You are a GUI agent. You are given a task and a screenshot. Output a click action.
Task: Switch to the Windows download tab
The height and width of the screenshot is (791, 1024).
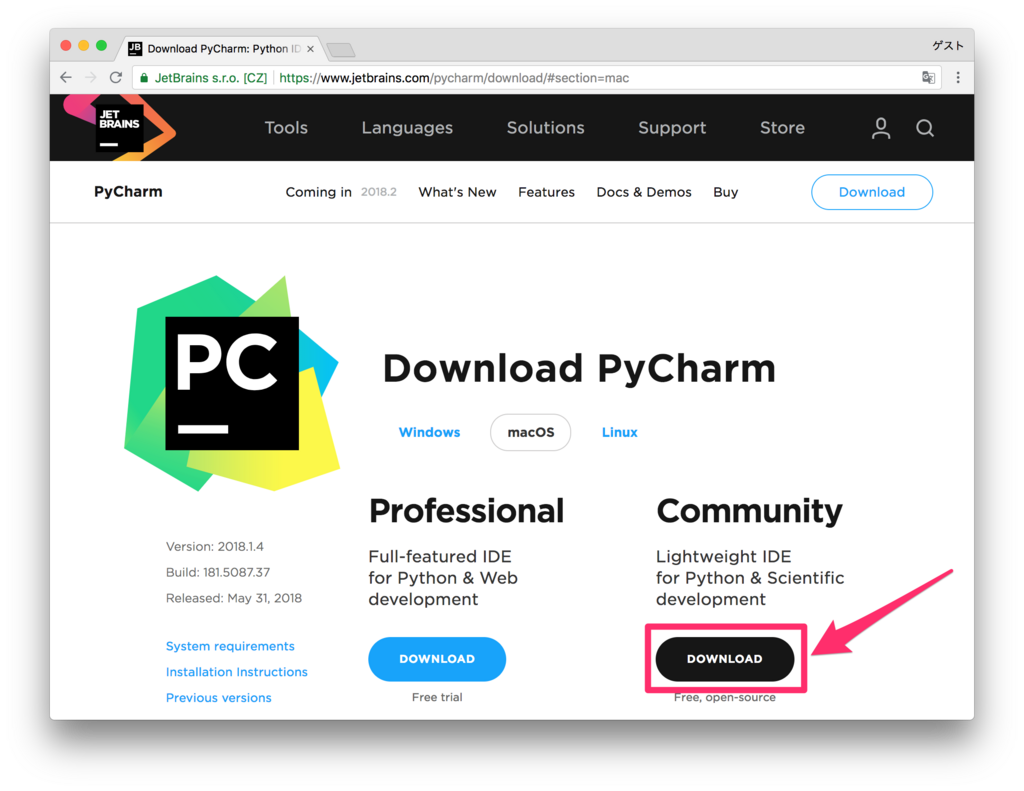429,432
